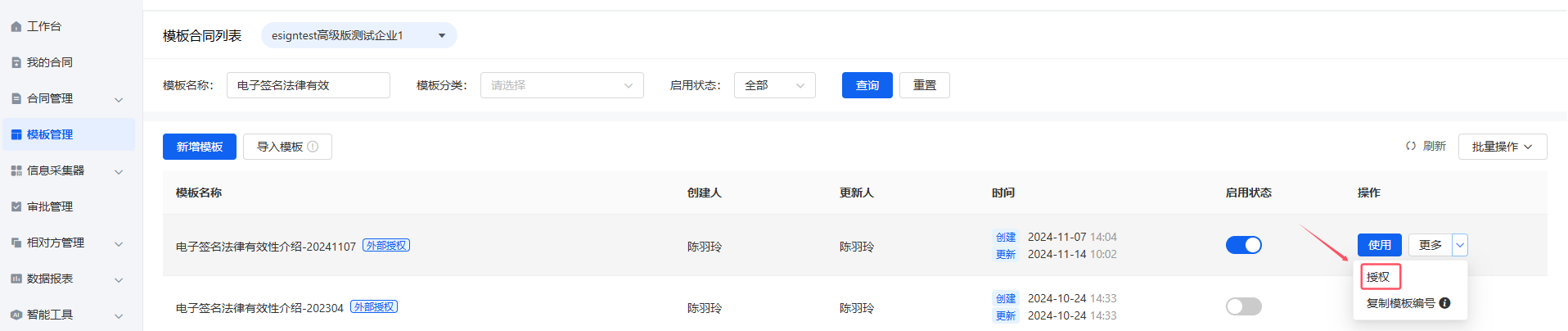Click template name 电子签名法律有效性介绍-20241107

[266, 247]
